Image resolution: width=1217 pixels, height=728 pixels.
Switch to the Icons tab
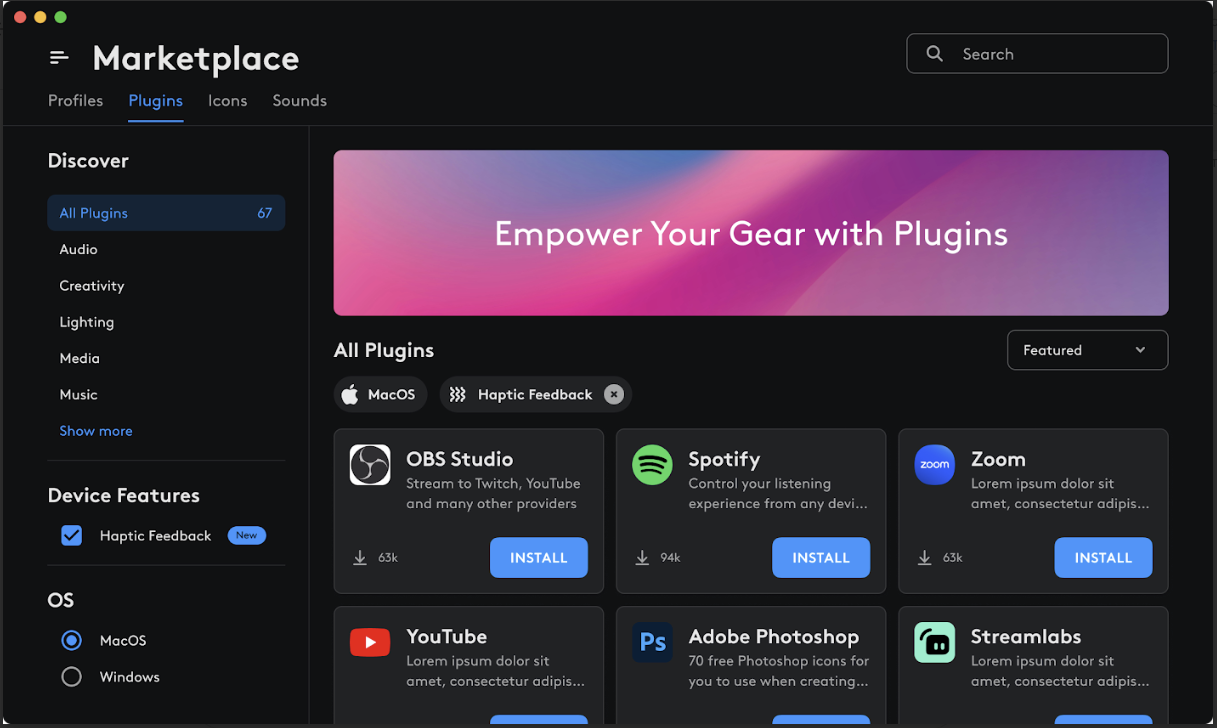pyautogui.click(x=227, y=100)
